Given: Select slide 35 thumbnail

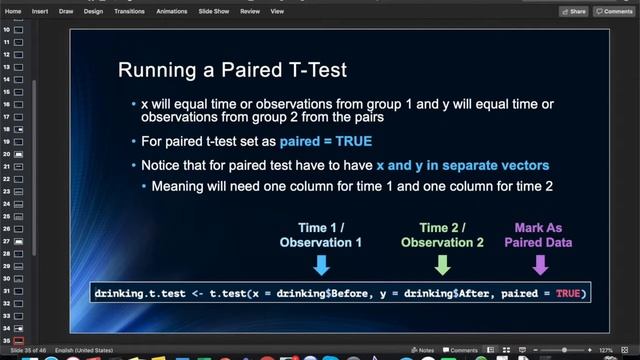Looking at the screenshot, I should click(x=18, y=341).
